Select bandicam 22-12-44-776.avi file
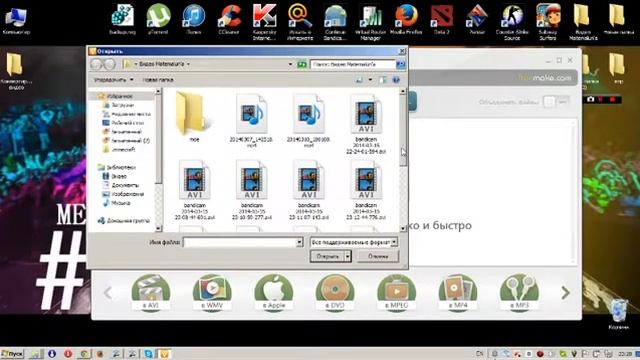The image size is (640, 360). (366, 190)
